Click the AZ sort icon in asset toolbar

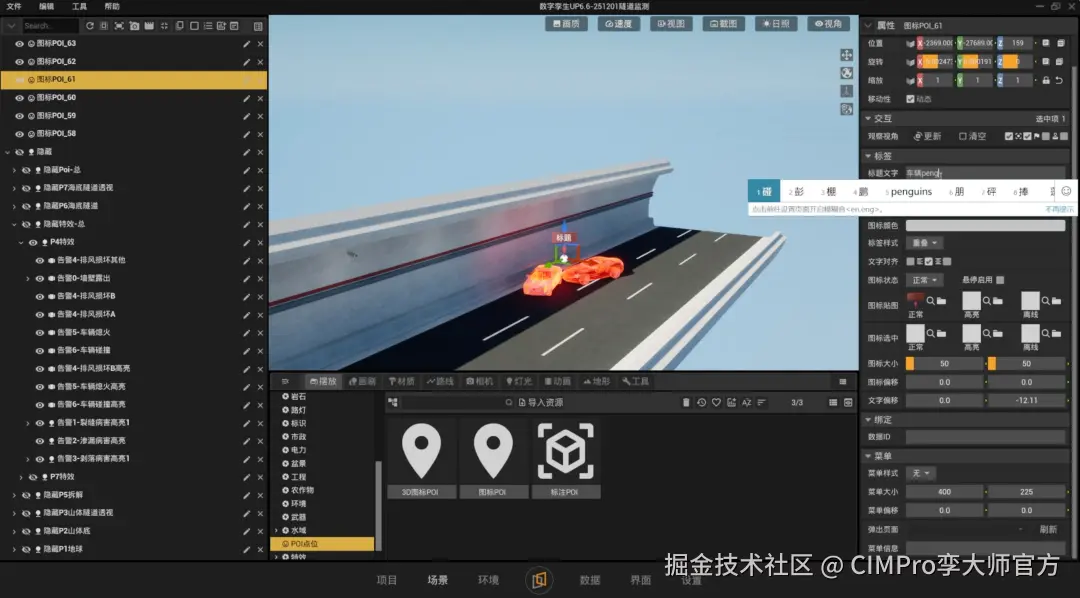pos(747,402)
